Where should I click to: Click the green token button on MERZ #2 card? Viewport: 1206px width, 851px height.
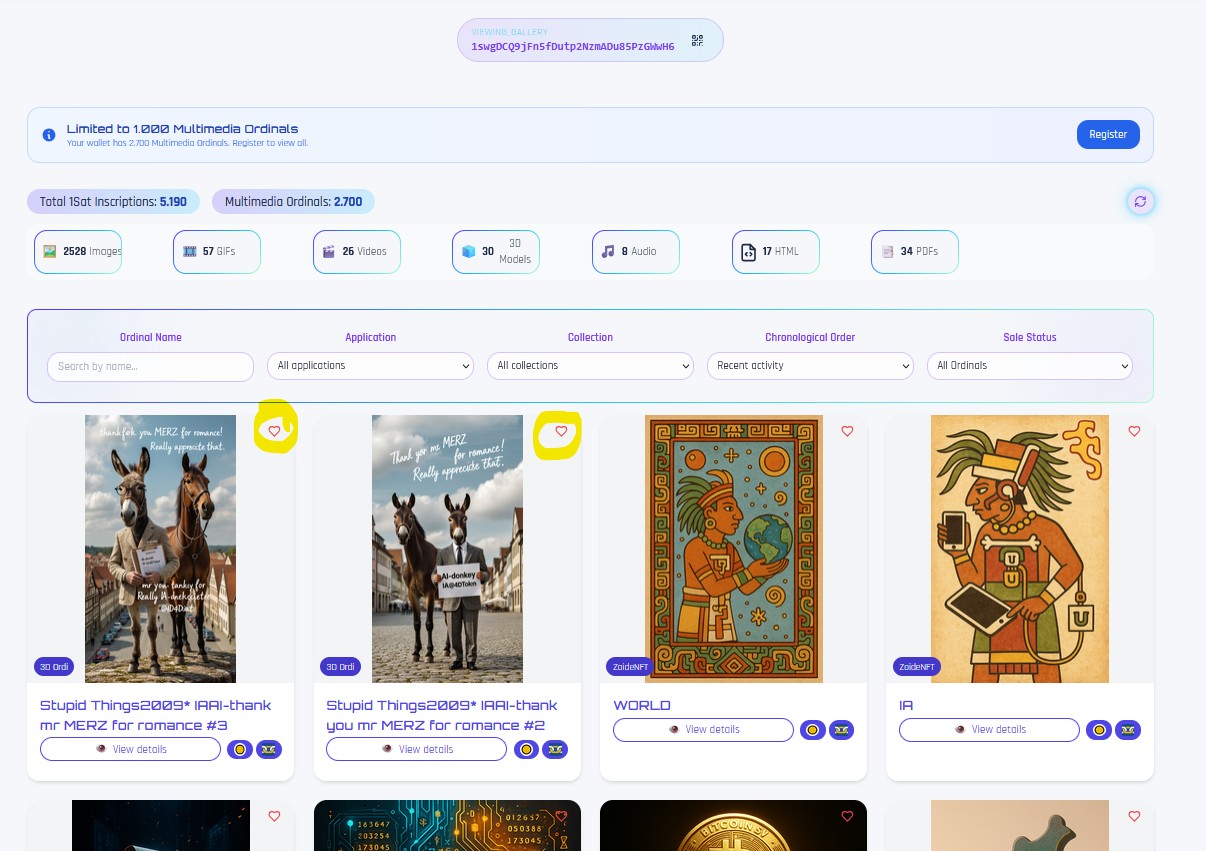[x=555, y=749]
